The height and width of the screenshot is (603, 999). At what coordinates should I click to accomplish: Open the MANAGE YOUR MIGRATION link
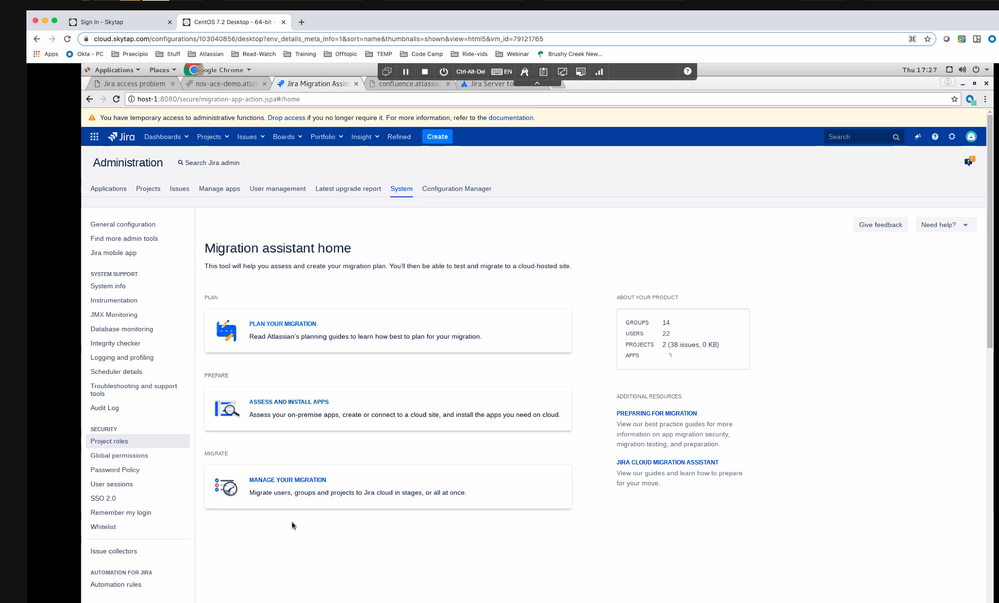[x=287, y=480]
